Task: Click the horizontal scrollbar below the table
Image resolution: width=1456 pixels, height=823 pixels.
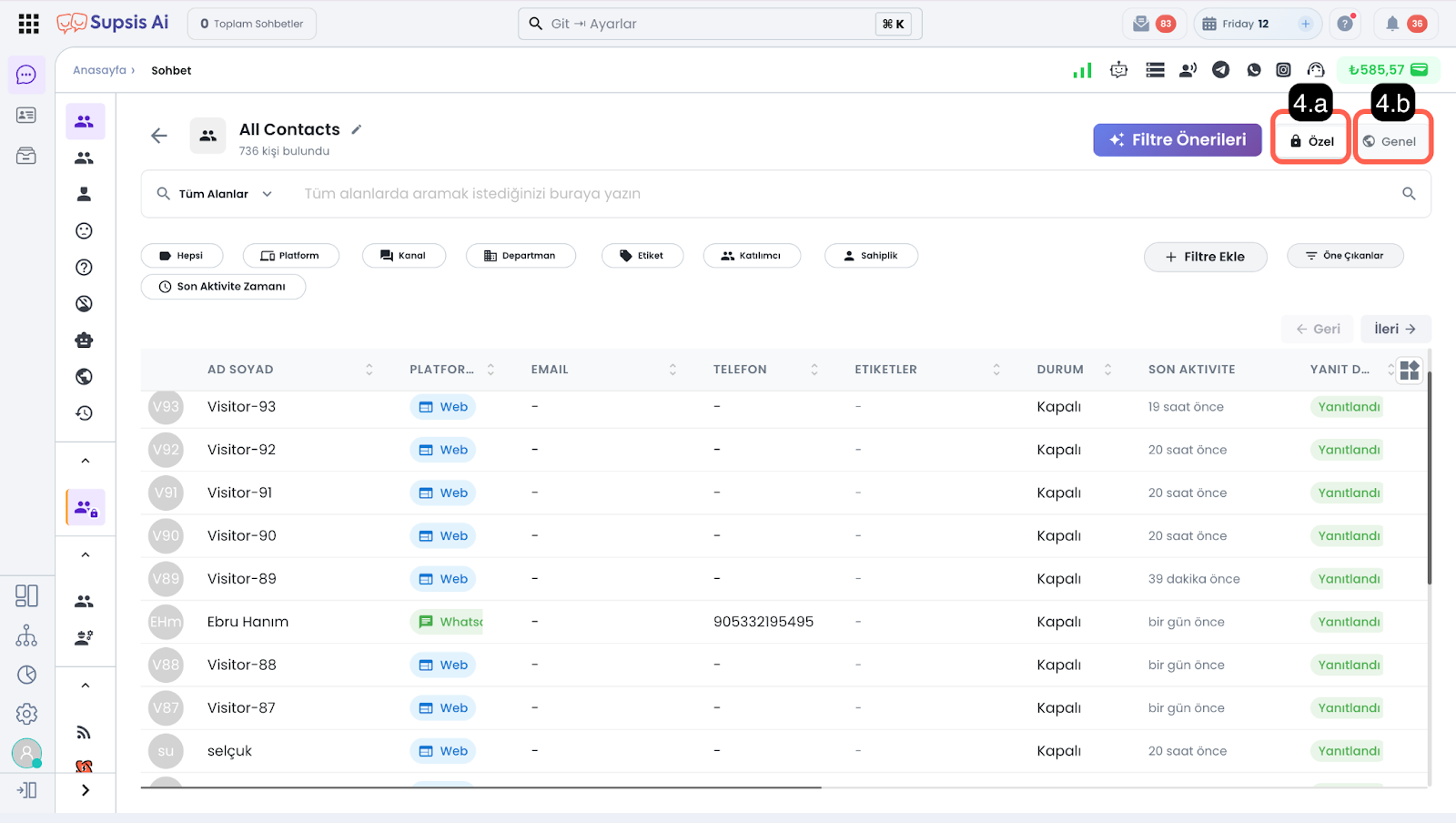Action: click(x=482, y=787)
